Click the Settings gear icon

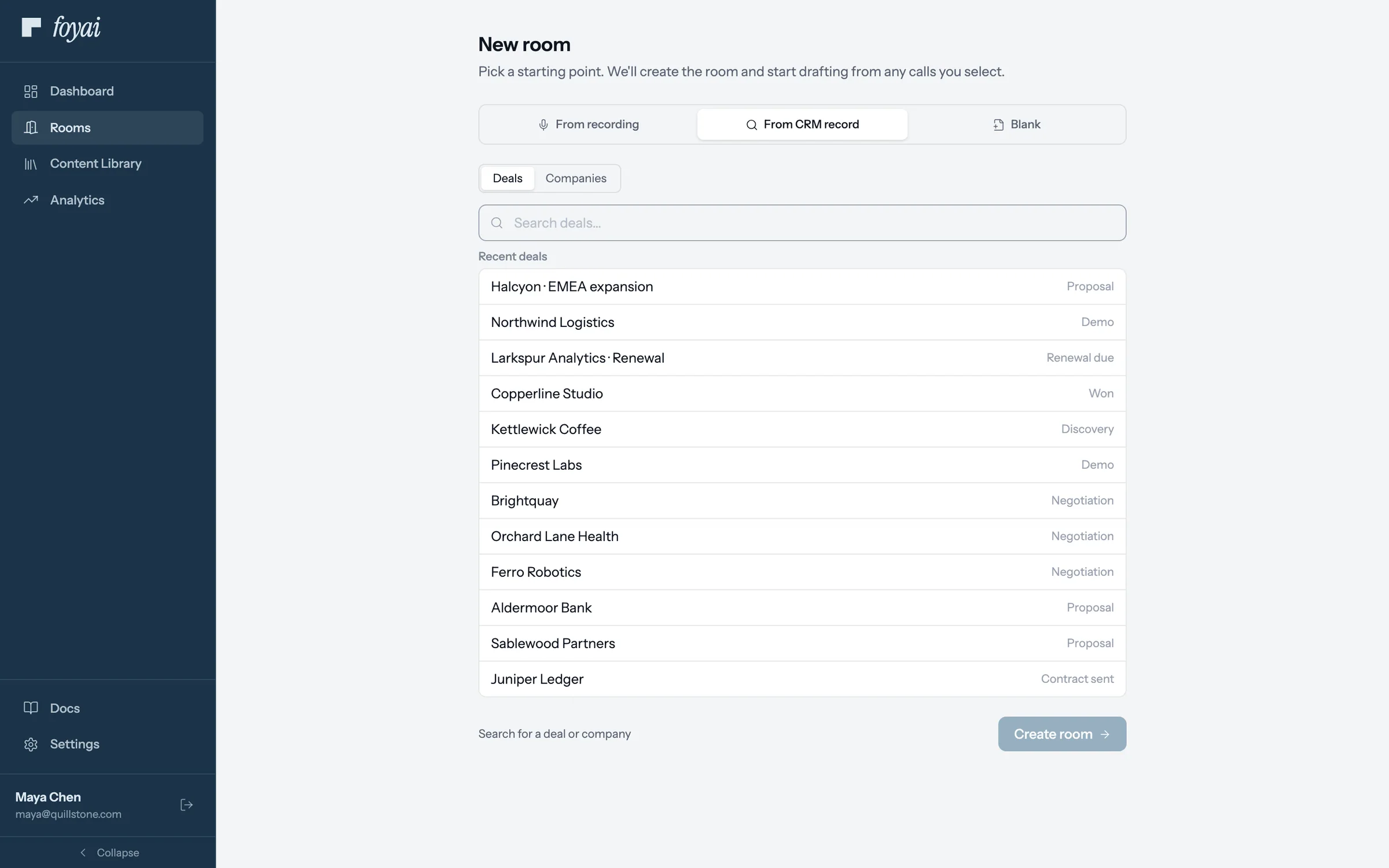pos(31,744)
